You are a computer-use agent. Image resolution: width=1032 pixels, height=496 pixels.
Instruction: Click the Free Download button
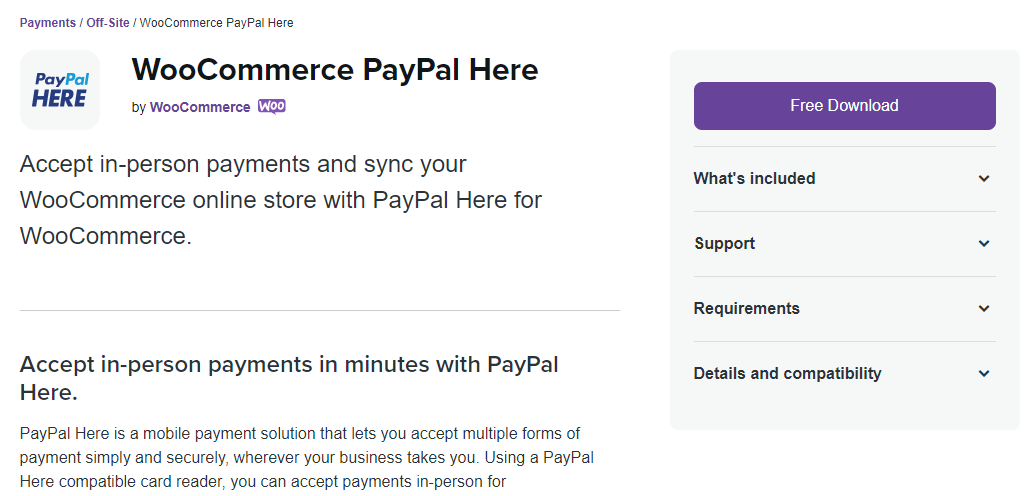(x=844, y=106)
